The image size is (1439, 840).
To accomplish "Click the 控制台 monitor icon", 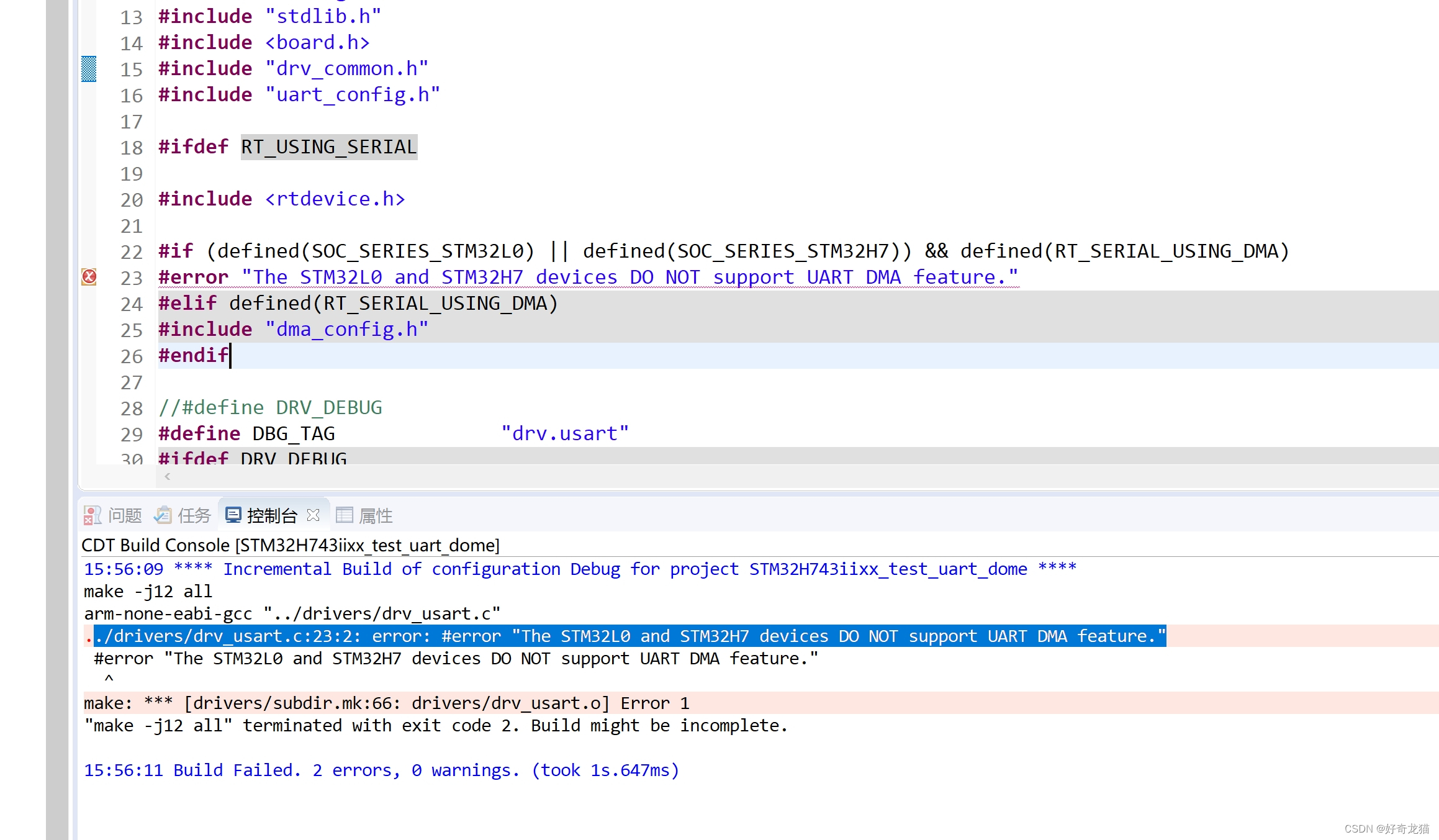I will tap(233, 515).
